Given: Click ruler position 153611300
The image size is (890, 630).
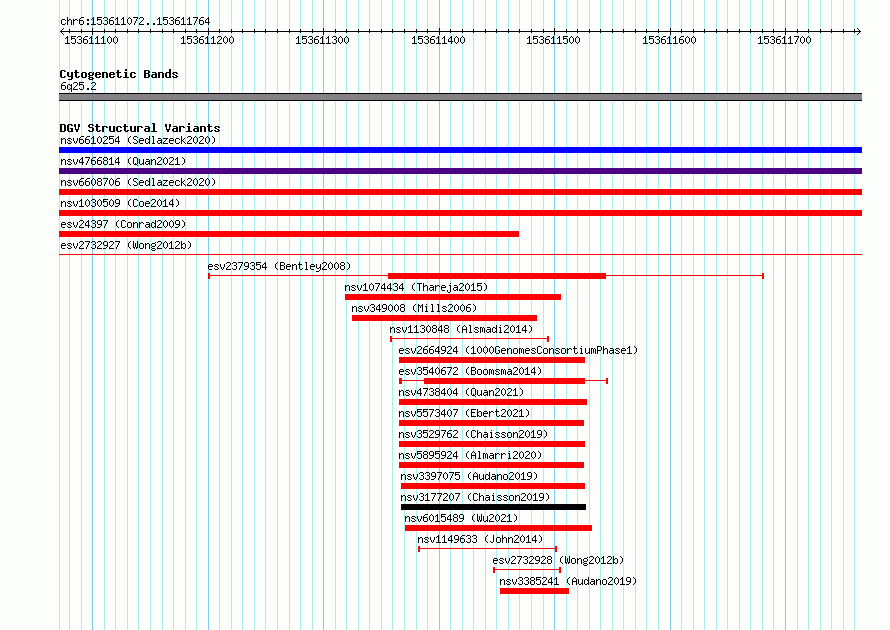Looking at the screenshot, I should click(322, 40).
